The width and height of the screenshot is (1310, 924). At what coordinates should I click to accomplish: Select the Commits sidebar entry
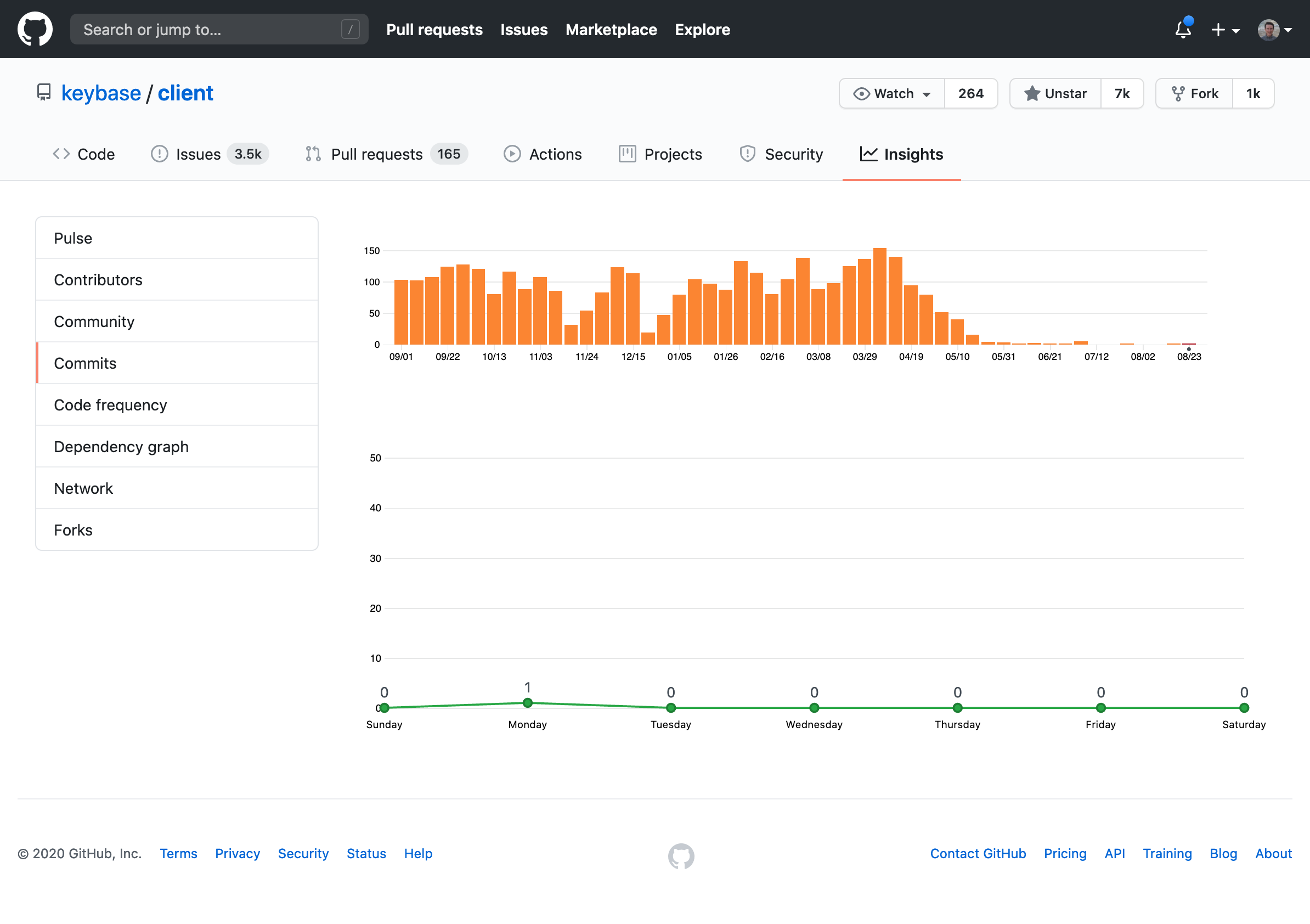click(85, 363)
